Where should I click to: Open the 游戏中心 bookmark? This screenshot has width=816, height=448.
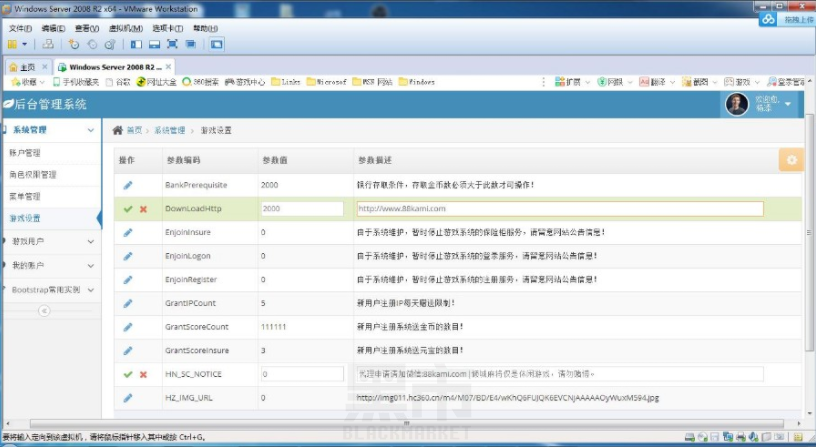[x=245, y=82]
